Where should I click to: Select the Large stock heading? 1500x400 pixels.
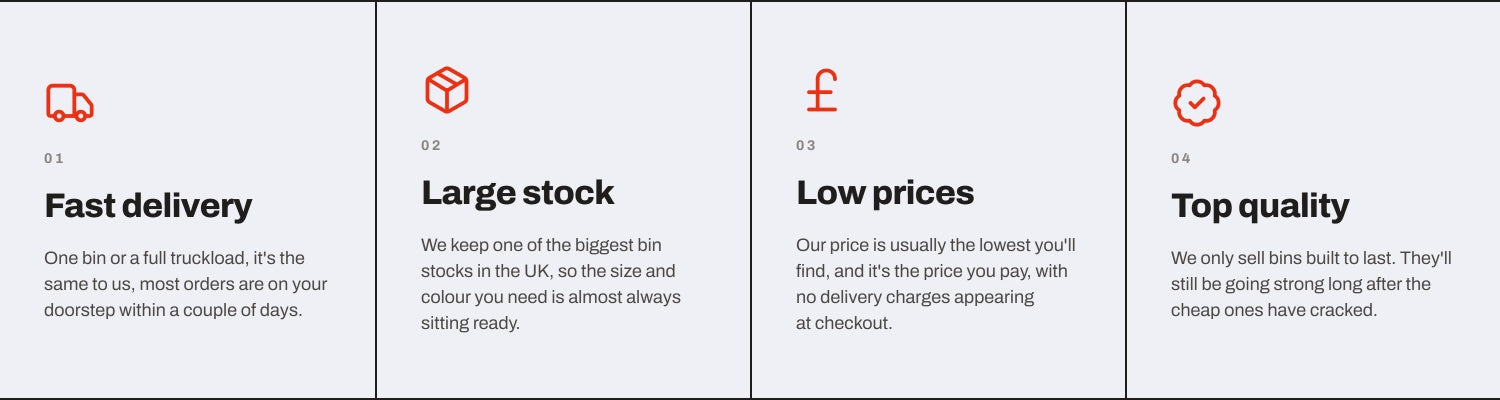point(517,192)
